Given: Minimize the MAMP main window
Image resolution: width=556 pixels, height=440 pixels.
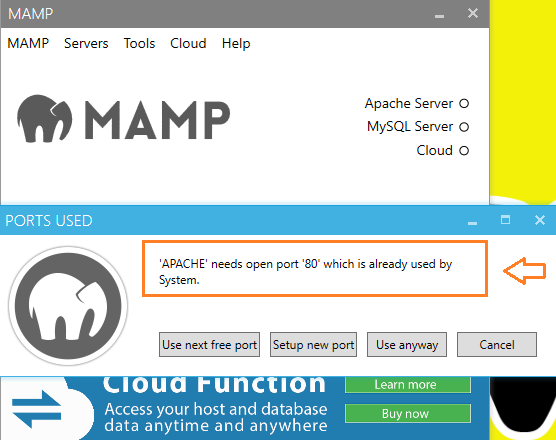Looking at the screenshot, I should coord(439,16).
